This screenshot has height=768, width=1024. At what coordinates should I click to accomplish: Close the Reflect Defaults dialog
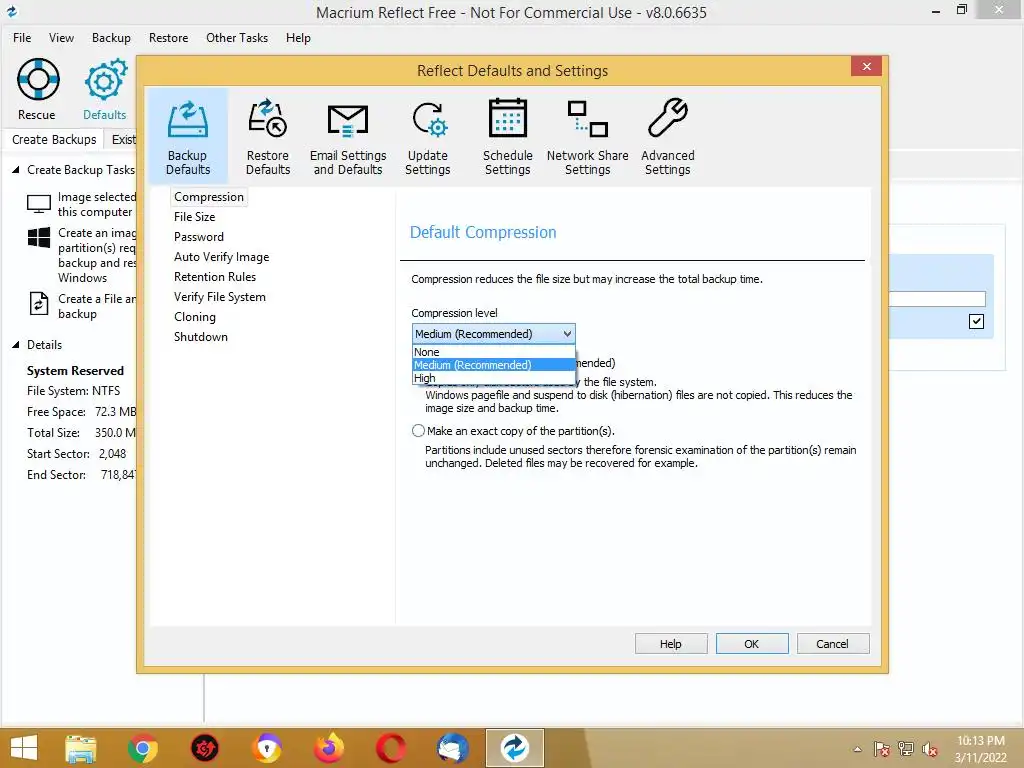867,67
